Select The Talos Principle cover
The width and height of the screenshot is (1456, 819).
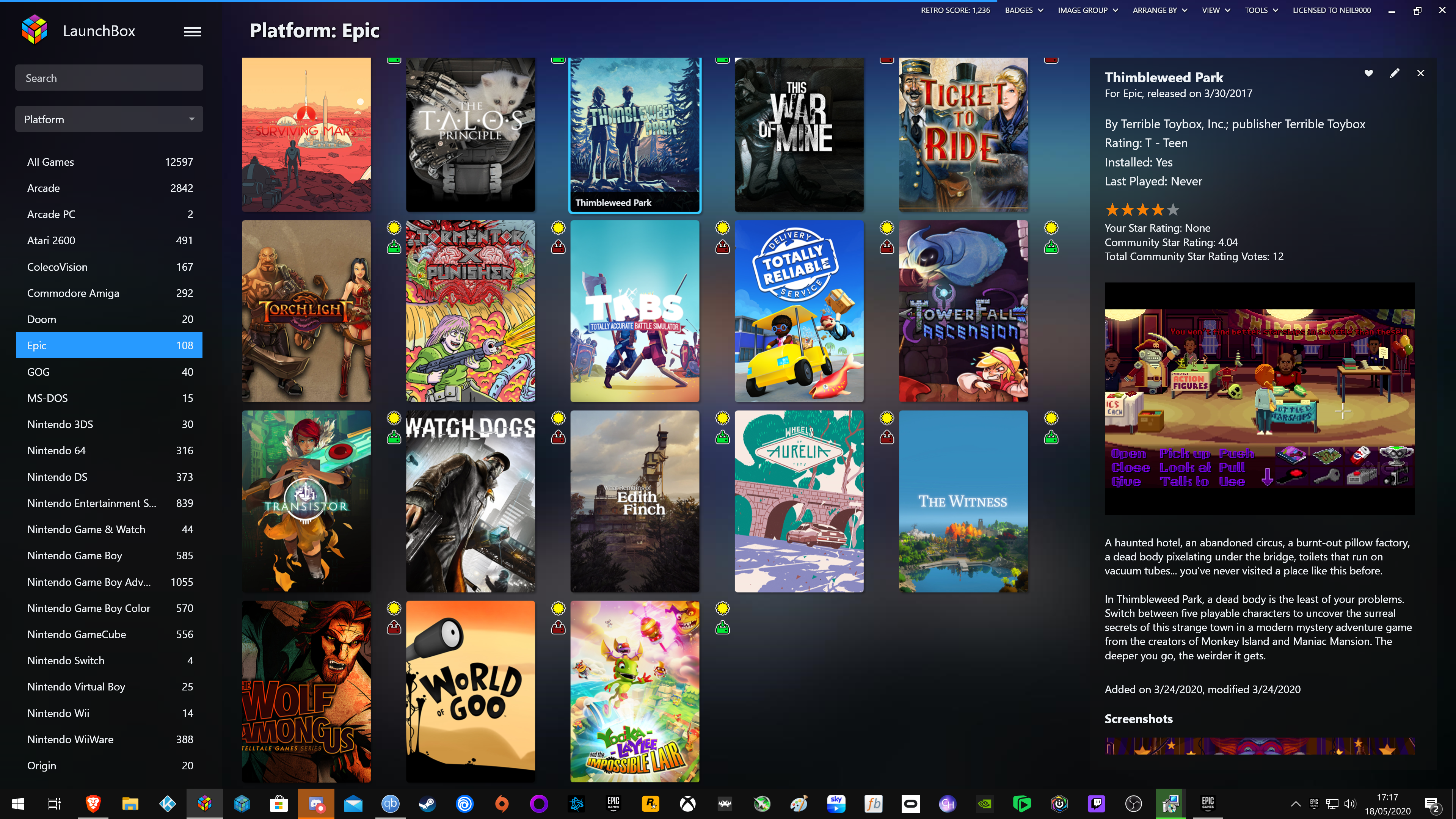pos(470,135)
